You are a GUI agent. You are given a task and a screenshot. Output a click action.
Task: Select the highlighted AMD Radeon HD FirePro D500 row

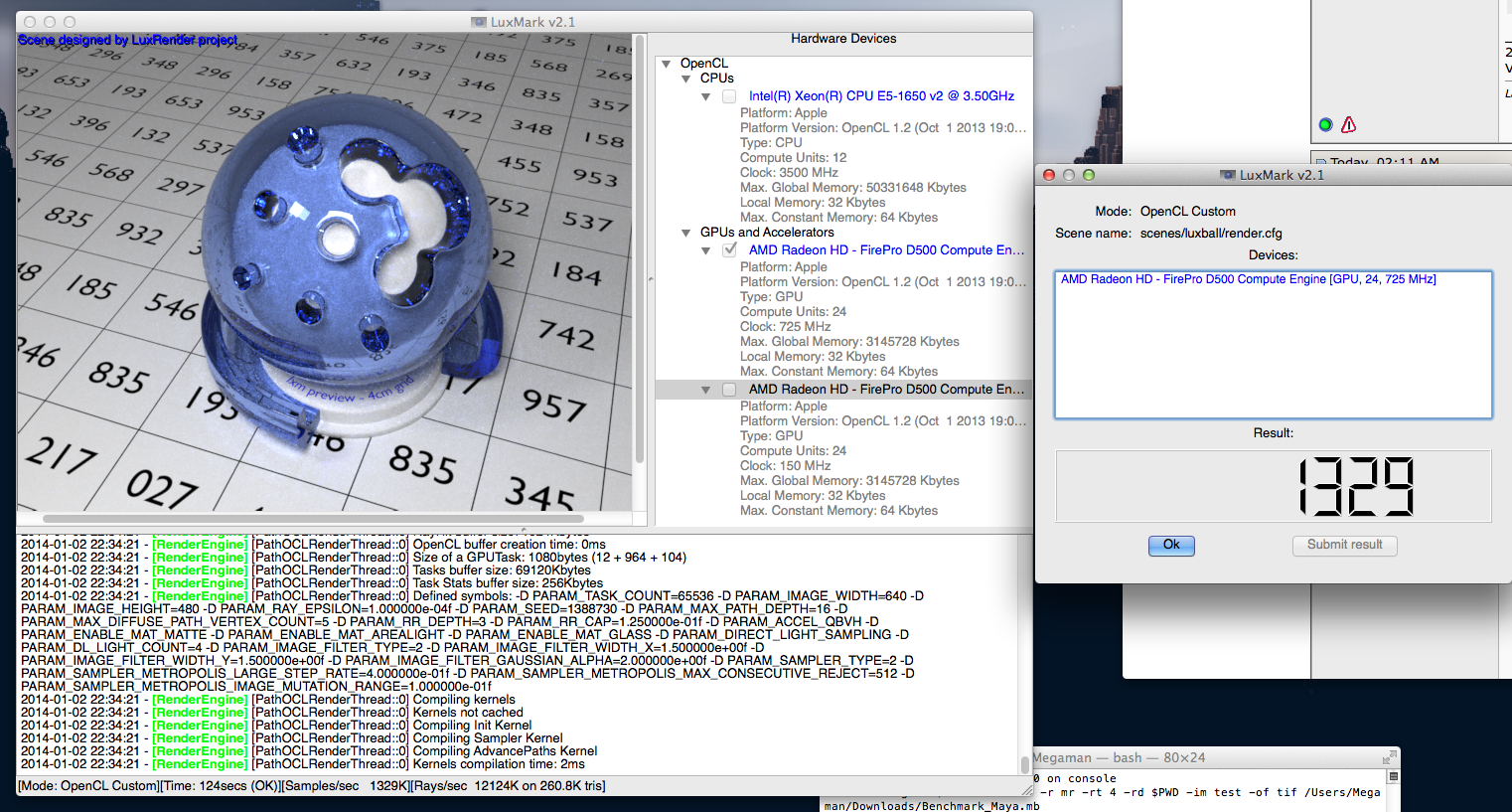[843, 390]
